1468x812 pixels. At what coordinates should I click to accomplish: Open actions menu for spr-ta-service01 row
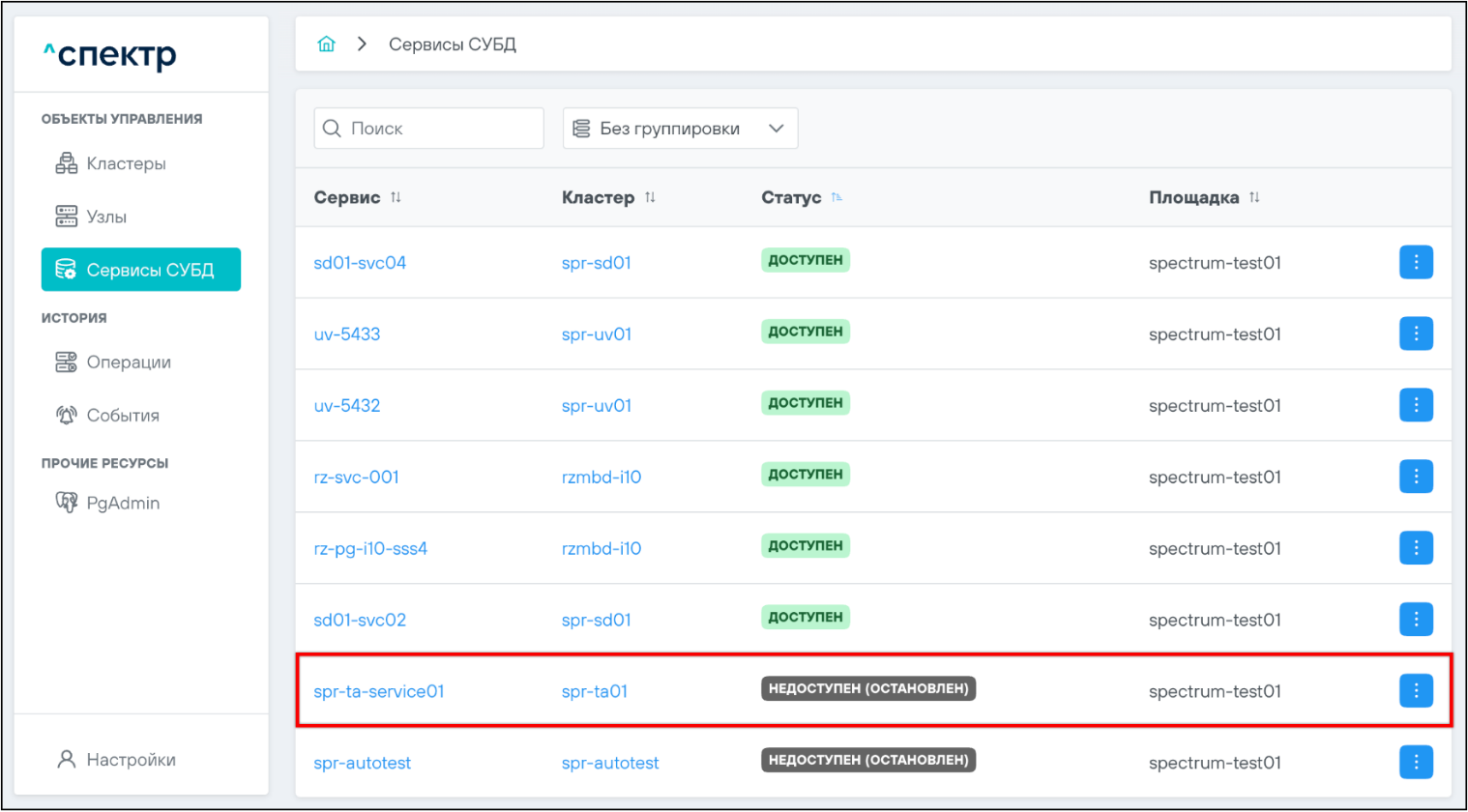[1415, 690]
